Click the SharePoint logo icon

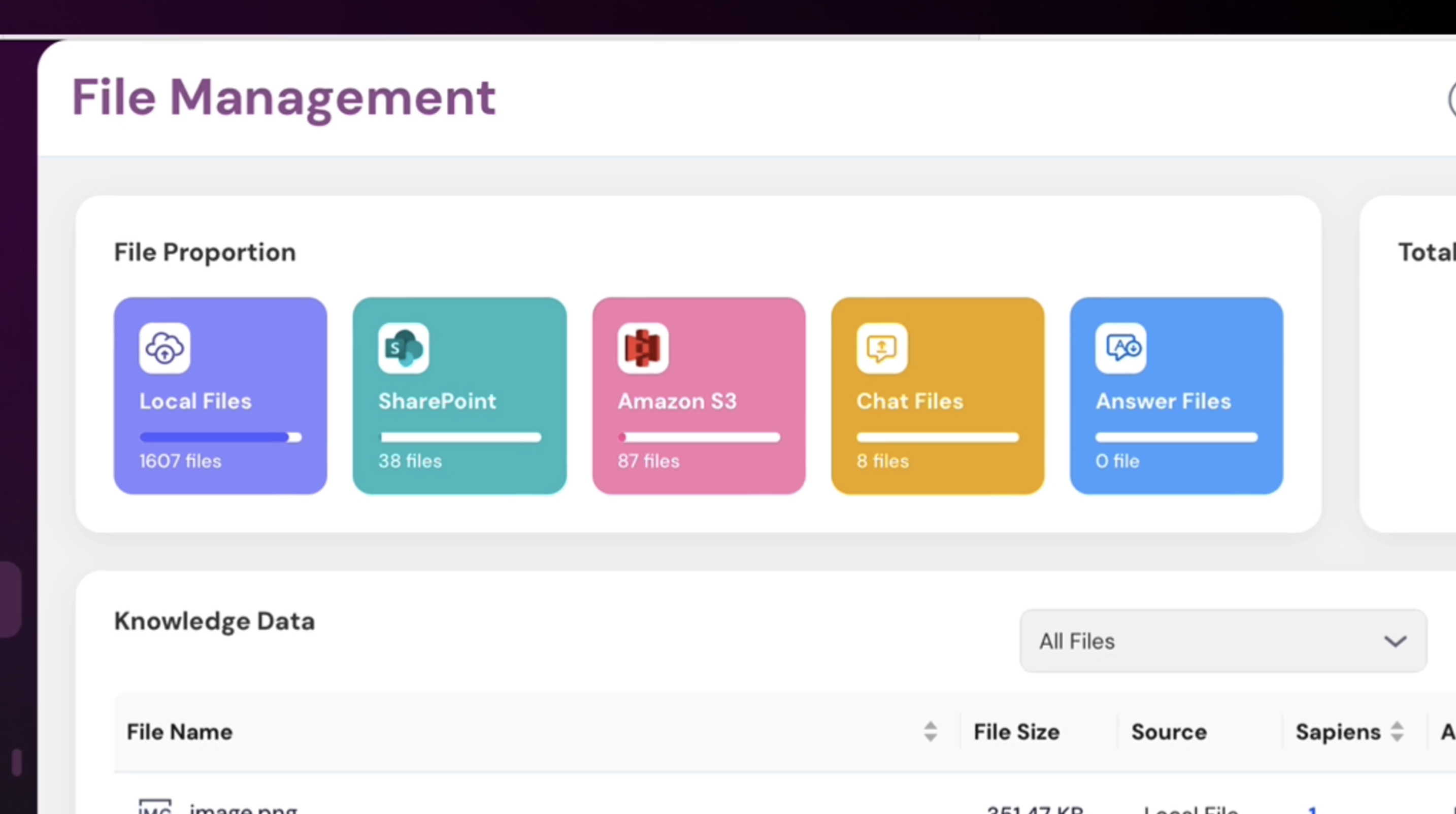pyautogui.click(x=404, y=348)
